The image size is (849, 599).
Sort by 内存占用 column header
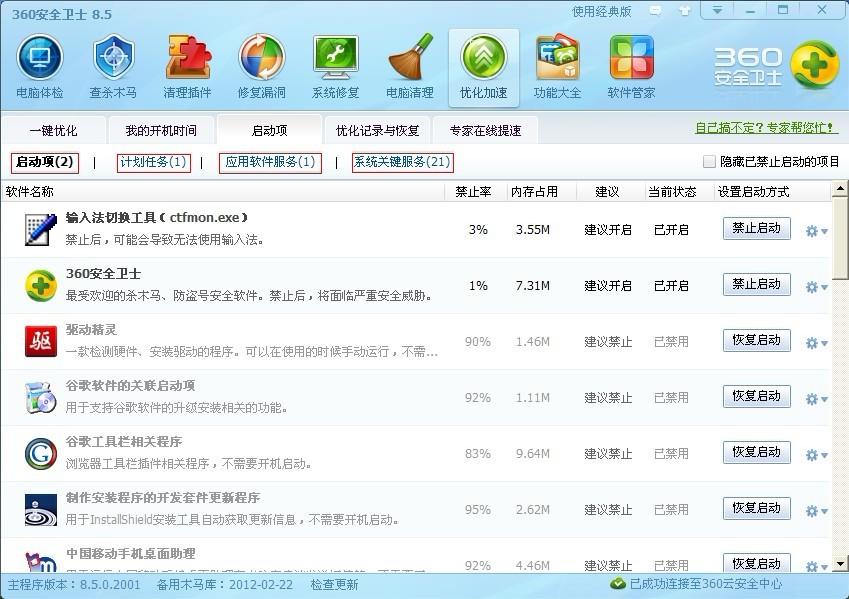[534, 192]
